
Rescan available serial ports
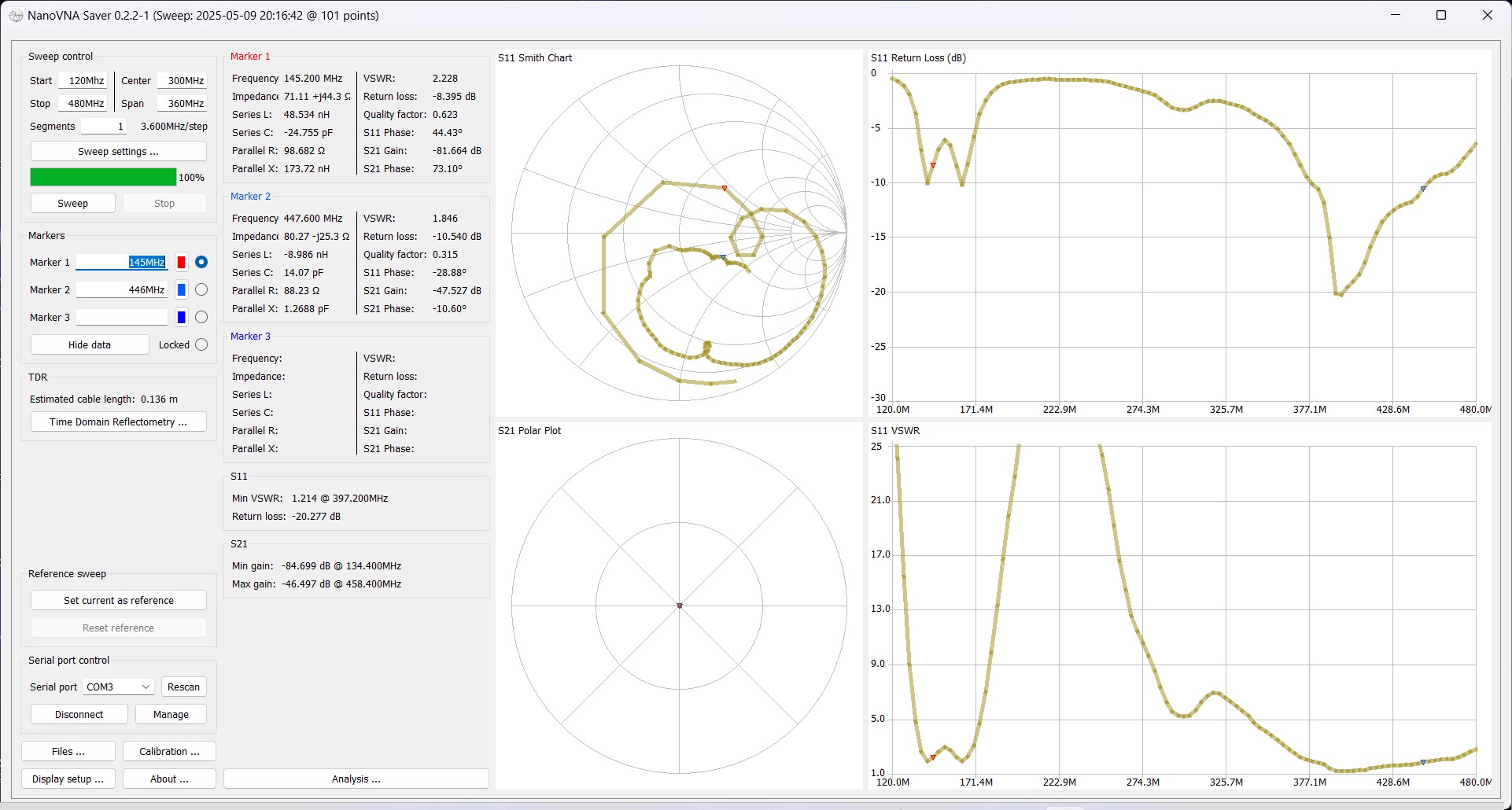[x=183, y=686]
